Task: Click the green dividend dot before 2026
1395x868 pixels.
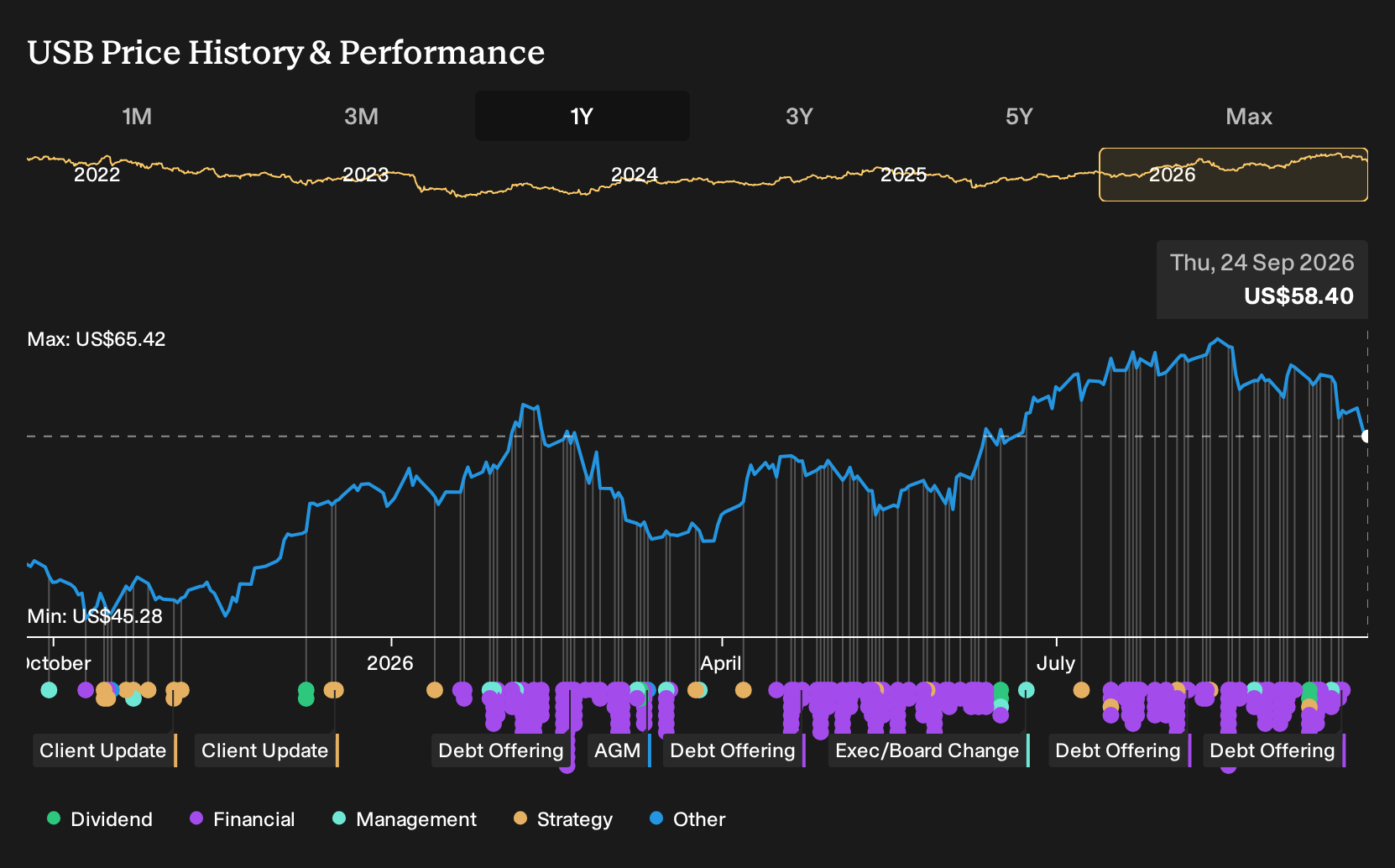Action: coord(306,690)
